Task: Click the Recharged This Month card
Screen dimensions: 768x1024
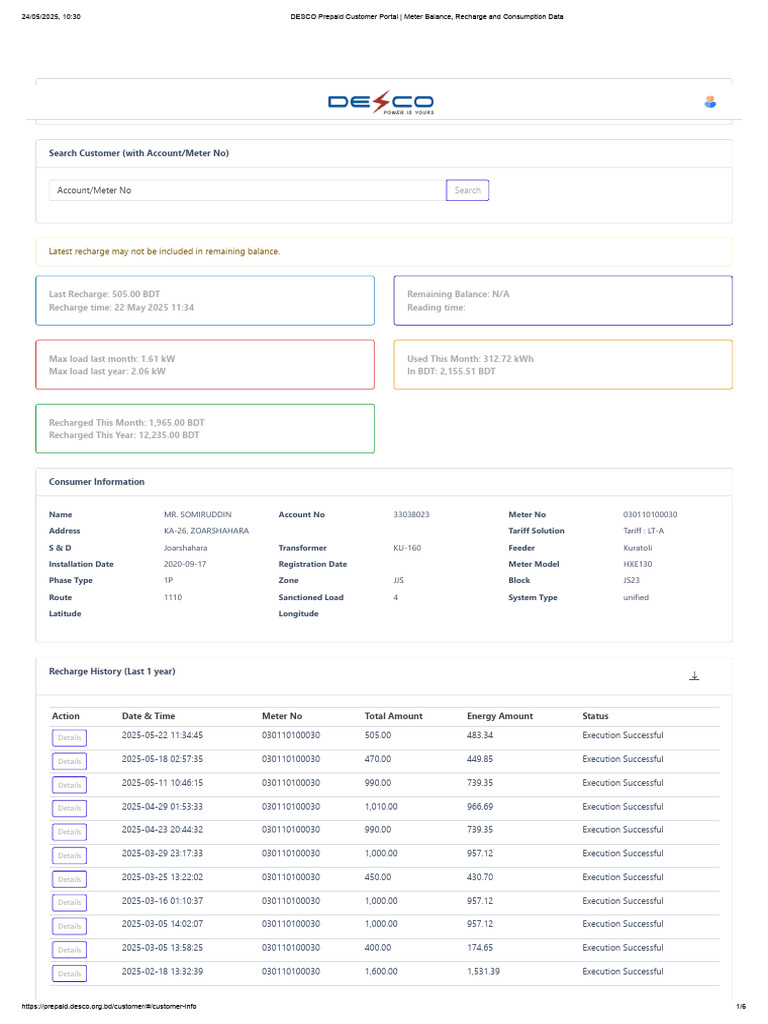Action: (205, 429)
